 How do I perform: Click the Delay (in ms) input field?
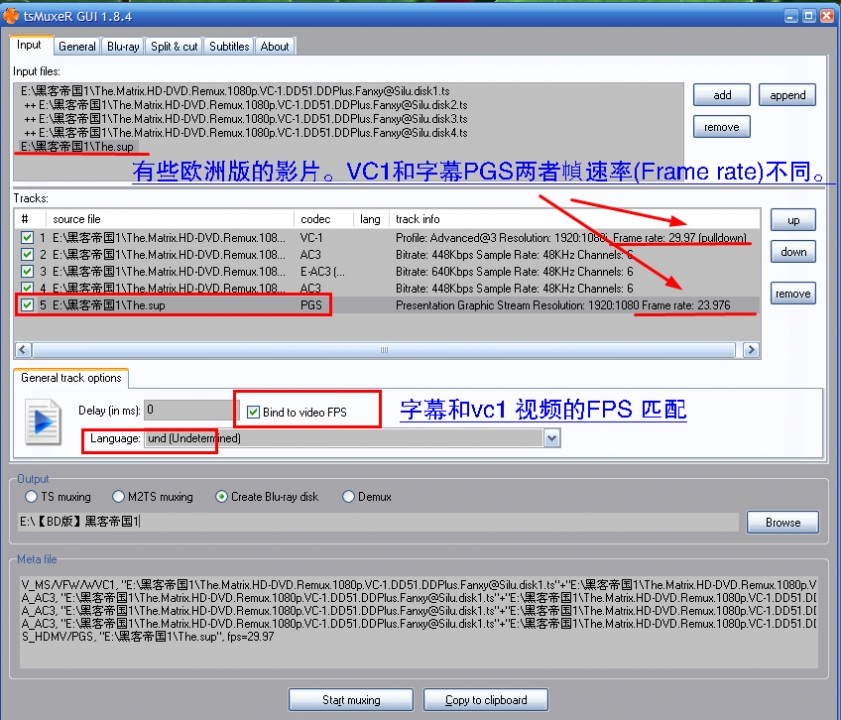[190, 410]
